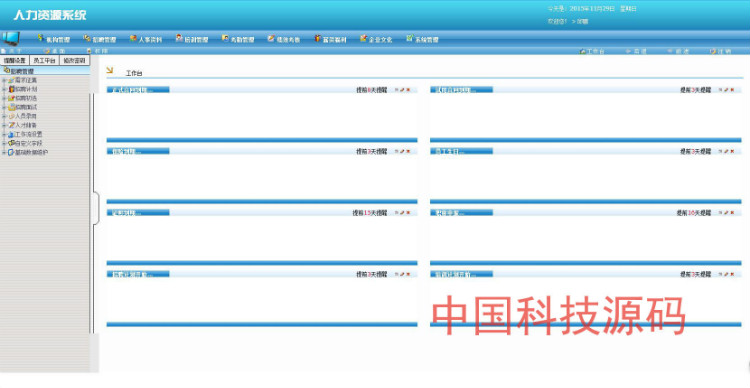The height and width of the screenshot is (388, 750).
Task: Click the 提前10天提醒 text
Action: click(694, 213)
